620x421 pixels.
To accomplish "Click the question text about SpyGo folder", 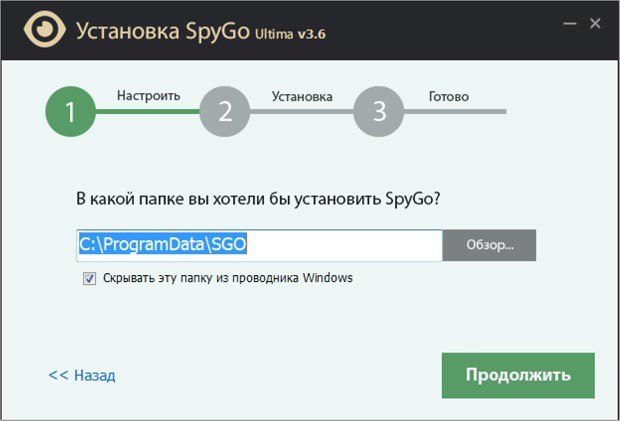I will coord(258,199).
